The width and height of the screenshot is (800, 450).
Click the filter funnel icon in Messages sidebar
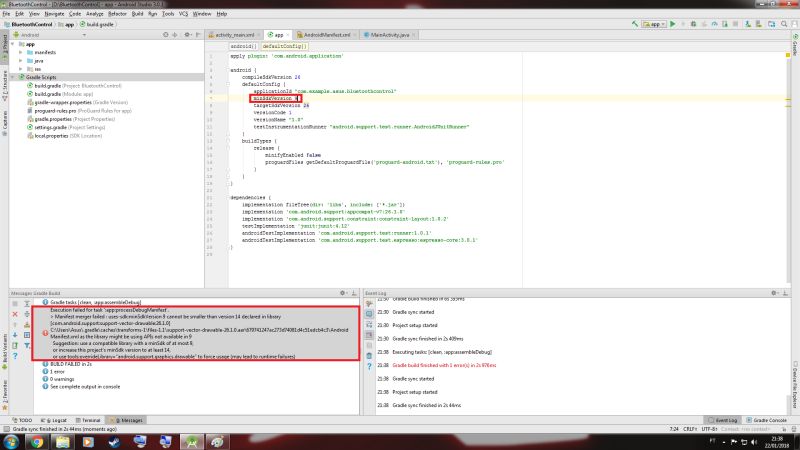point(27,345)
